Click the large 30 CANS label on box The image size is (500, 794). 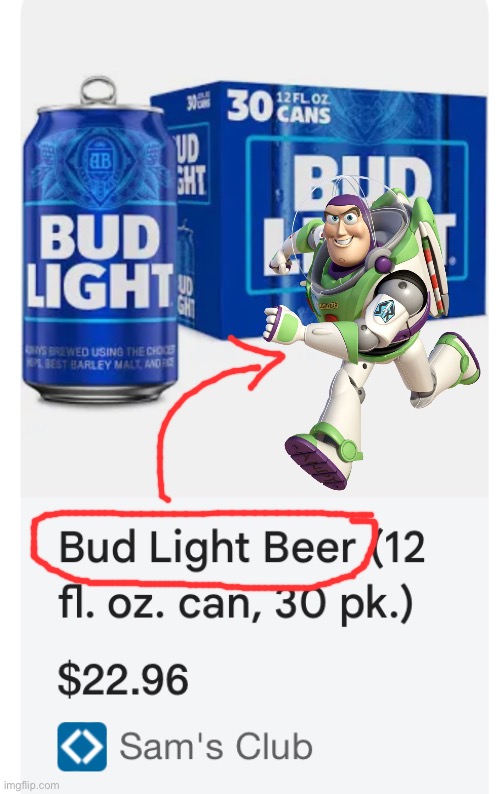coord(279,107)
